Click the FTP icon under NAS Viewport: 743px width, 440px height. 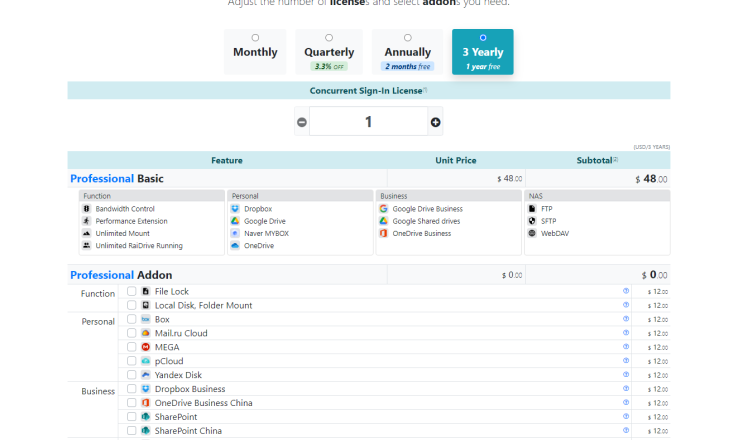click(x=532, y=208)
